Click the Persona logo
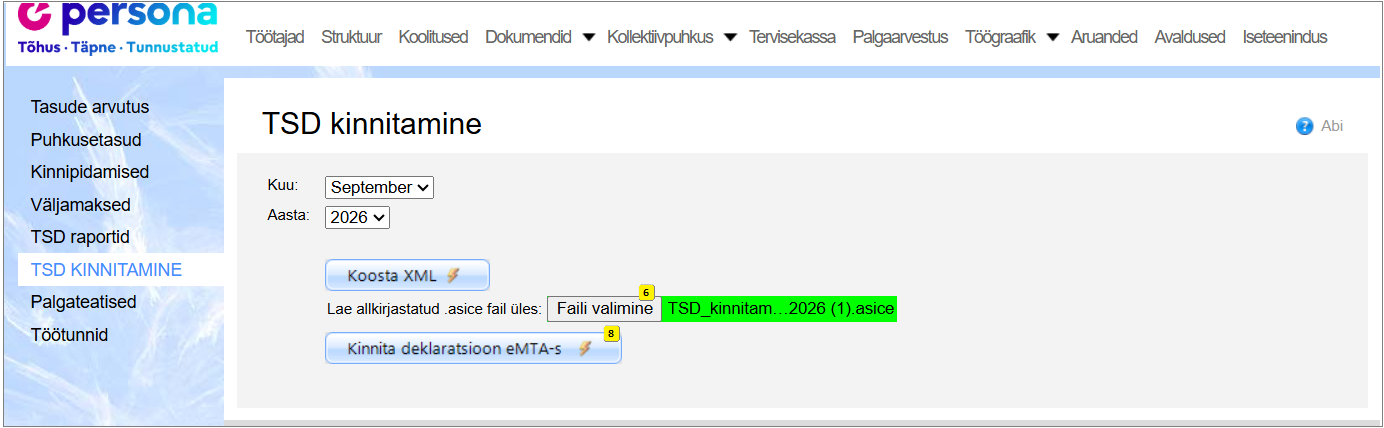 (x=118, y=28)
